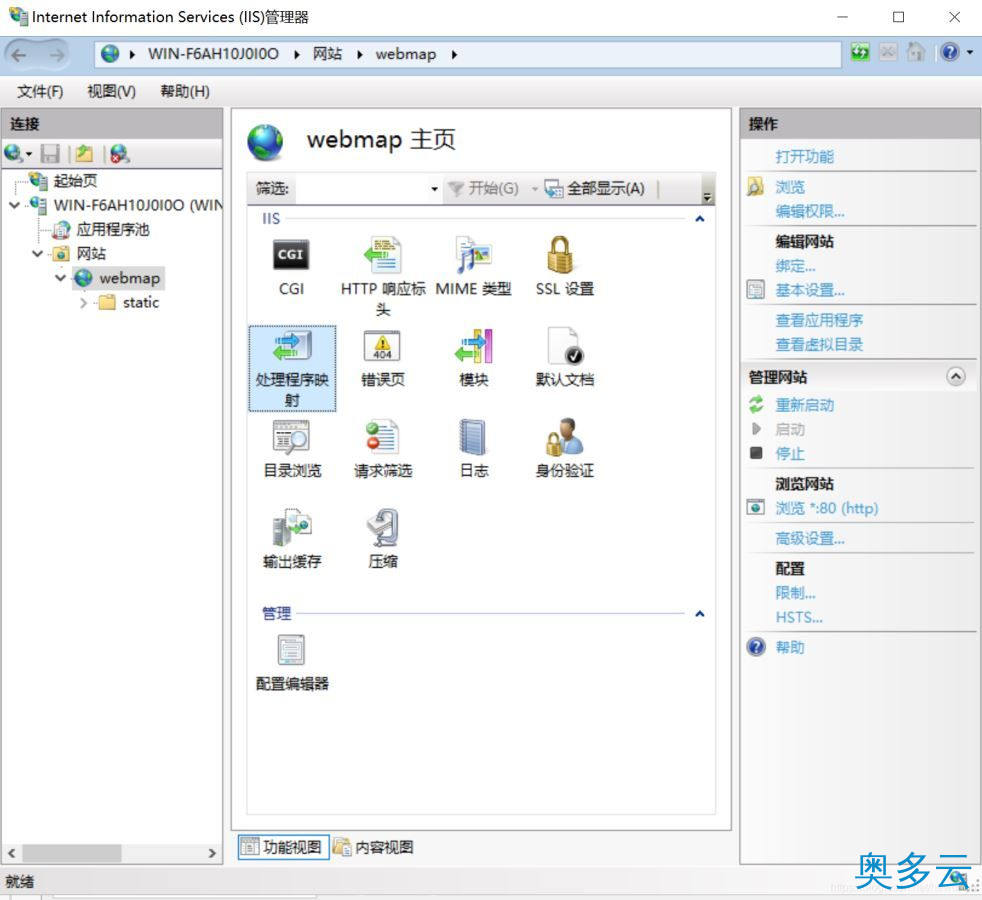Click 浏览 action link
This screenshot has height=900, width=982.
point(790,187)
